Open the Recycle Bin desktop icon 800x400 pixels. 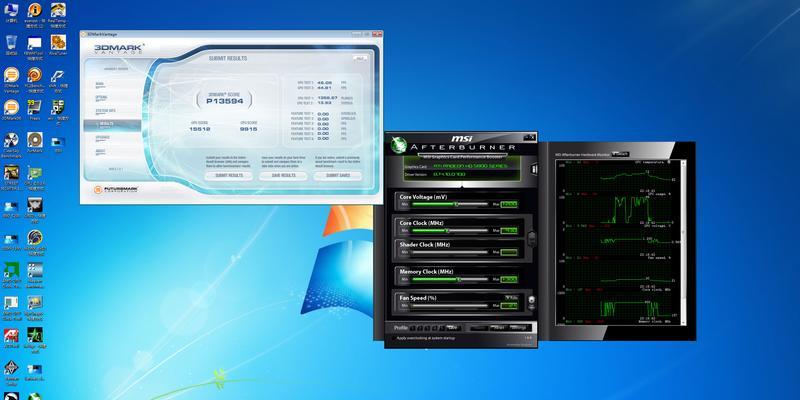11,45
